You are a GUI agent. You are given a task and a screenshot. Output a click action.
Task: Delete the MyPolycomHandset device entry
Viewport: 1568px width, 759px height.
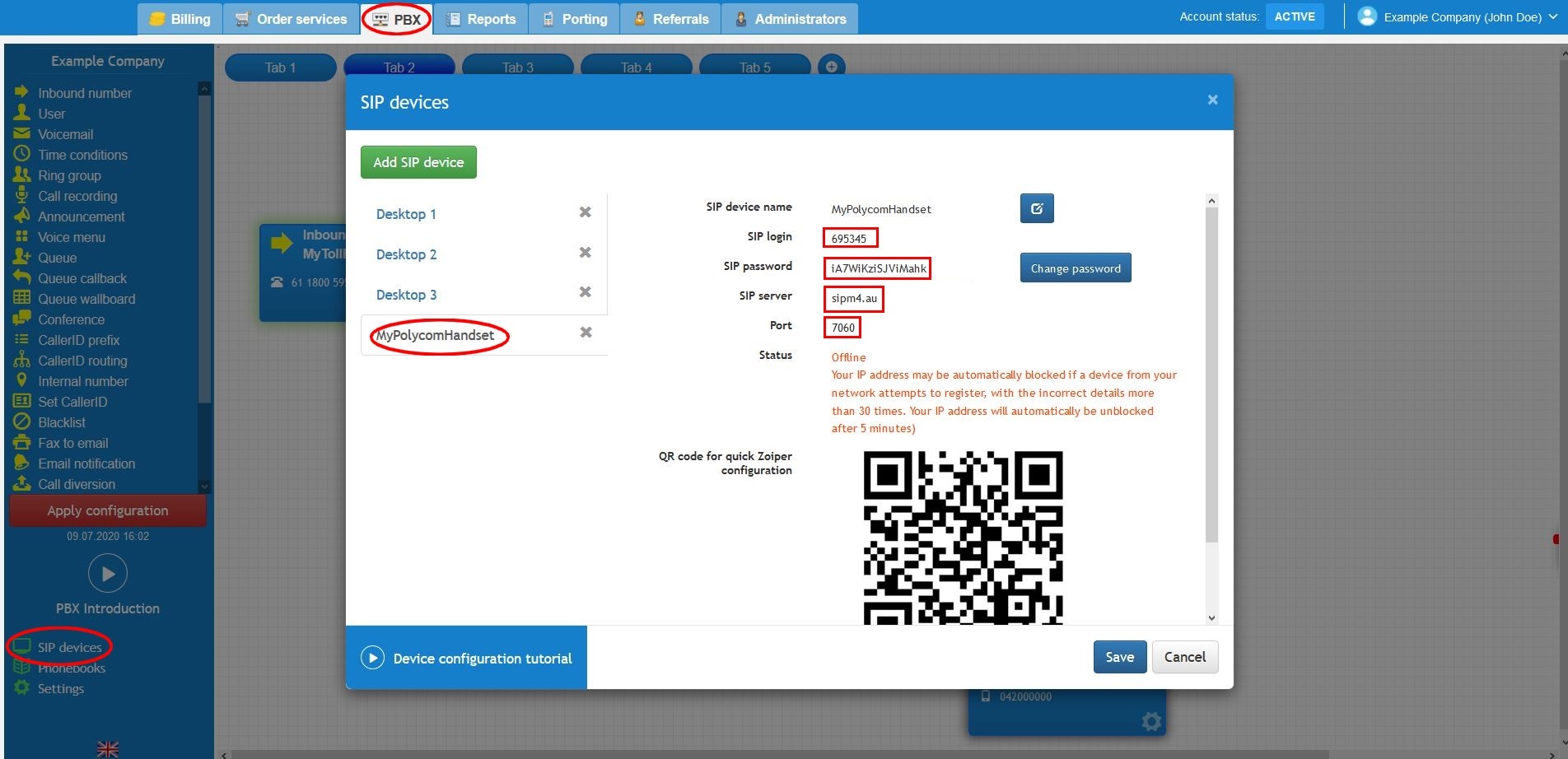click(x=586, y=333)
